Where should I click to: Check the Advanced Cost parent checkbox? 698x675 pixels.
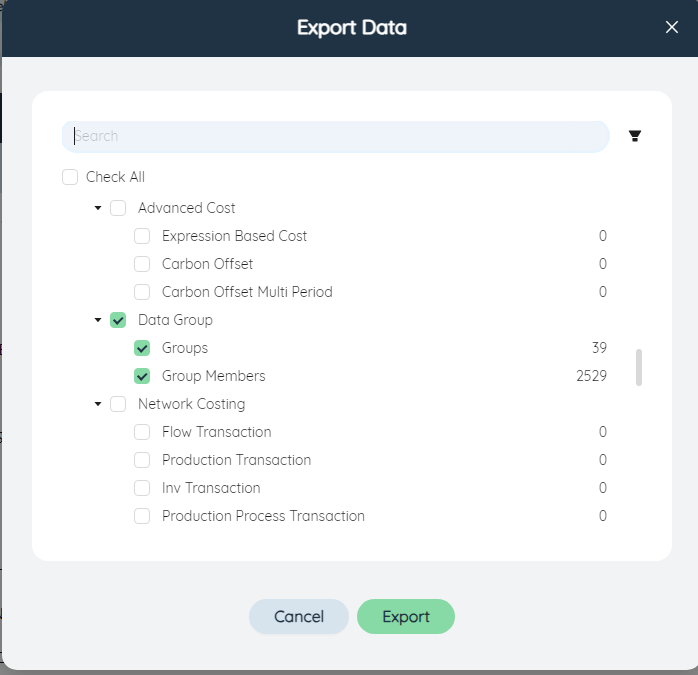pyautogui.click(x=118, y=208)
